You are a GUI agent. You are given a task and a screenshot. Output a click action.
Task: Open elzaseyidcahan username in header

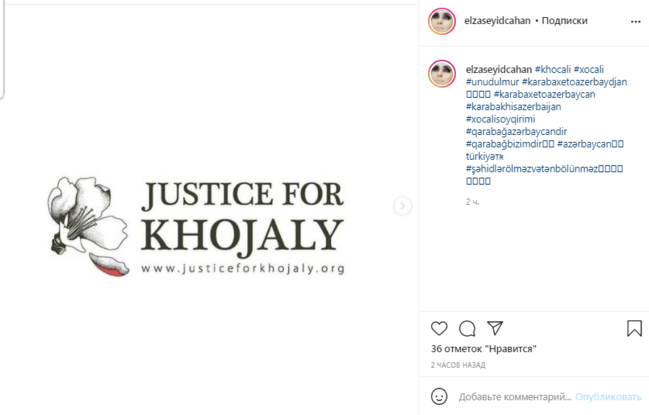click(x=497, y=21)
